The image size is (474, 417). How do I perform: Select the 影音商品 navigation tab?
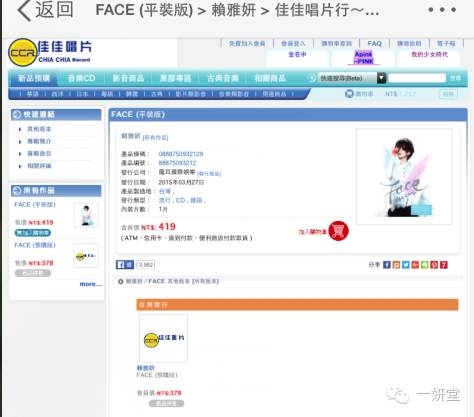click(x=128, y=78)
